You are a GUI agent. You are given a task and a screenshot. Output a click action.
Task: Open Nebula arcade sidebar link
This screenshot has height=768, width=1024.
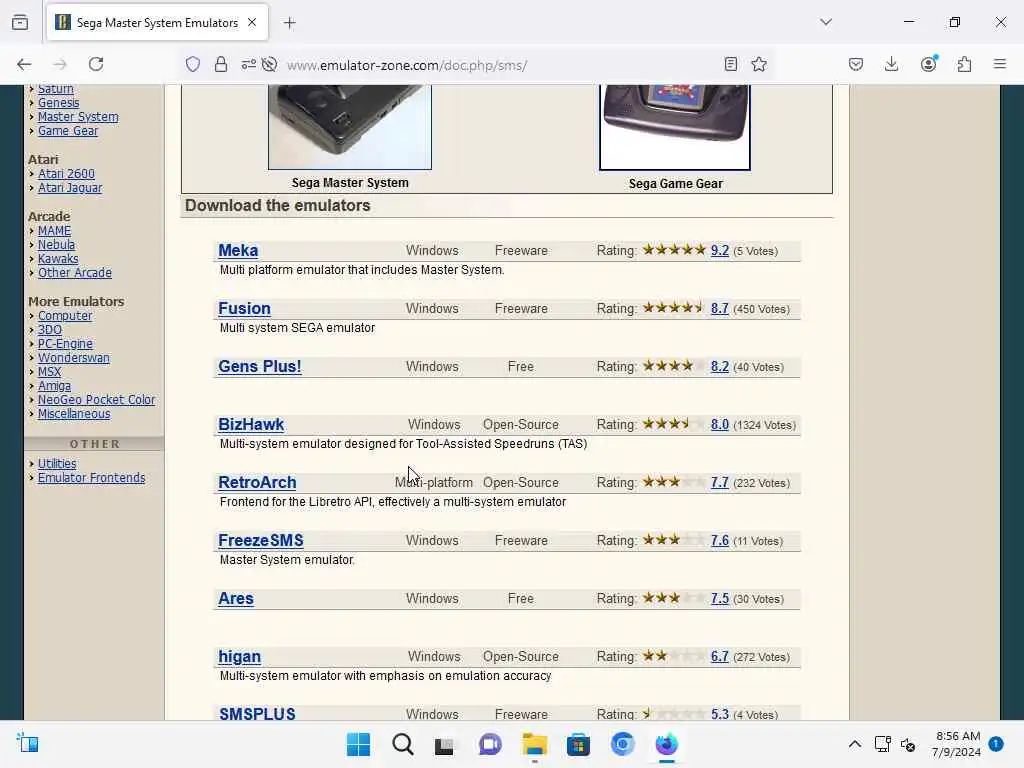tap(56, 245)
